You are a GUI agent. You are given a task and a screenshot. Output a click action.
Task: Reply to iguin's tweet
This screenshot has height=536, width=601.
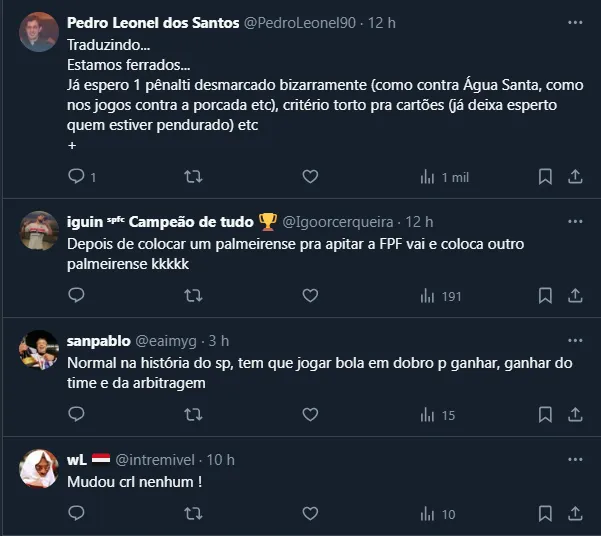click(76, 296)
